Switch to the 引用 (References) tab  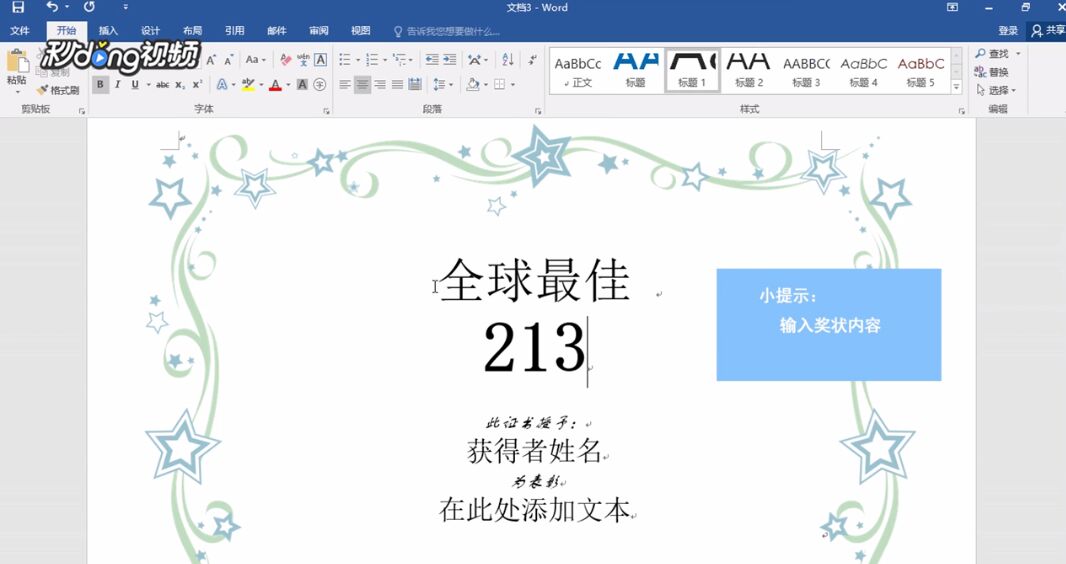235,31
